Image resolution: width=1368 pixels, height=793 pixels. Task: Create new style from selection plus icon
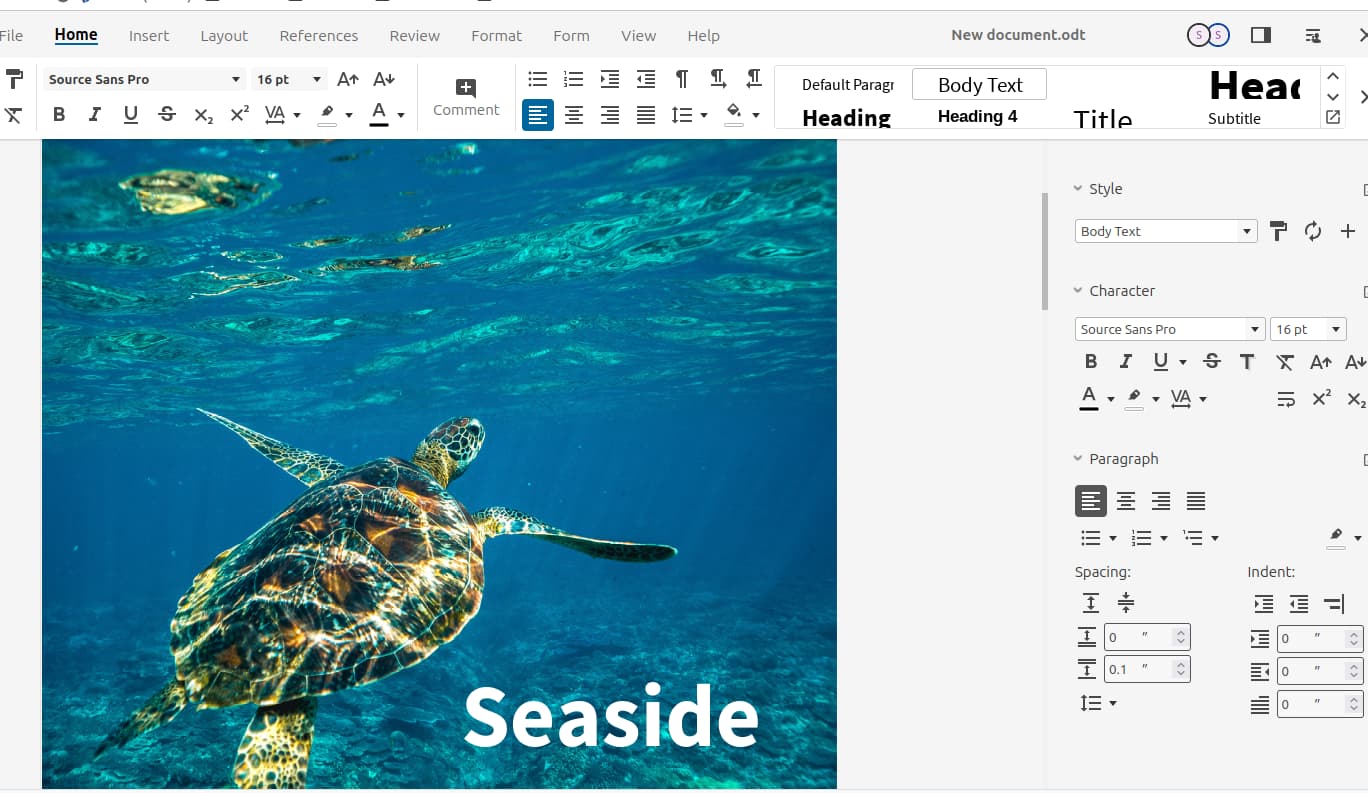click(x=1348, y=231)
